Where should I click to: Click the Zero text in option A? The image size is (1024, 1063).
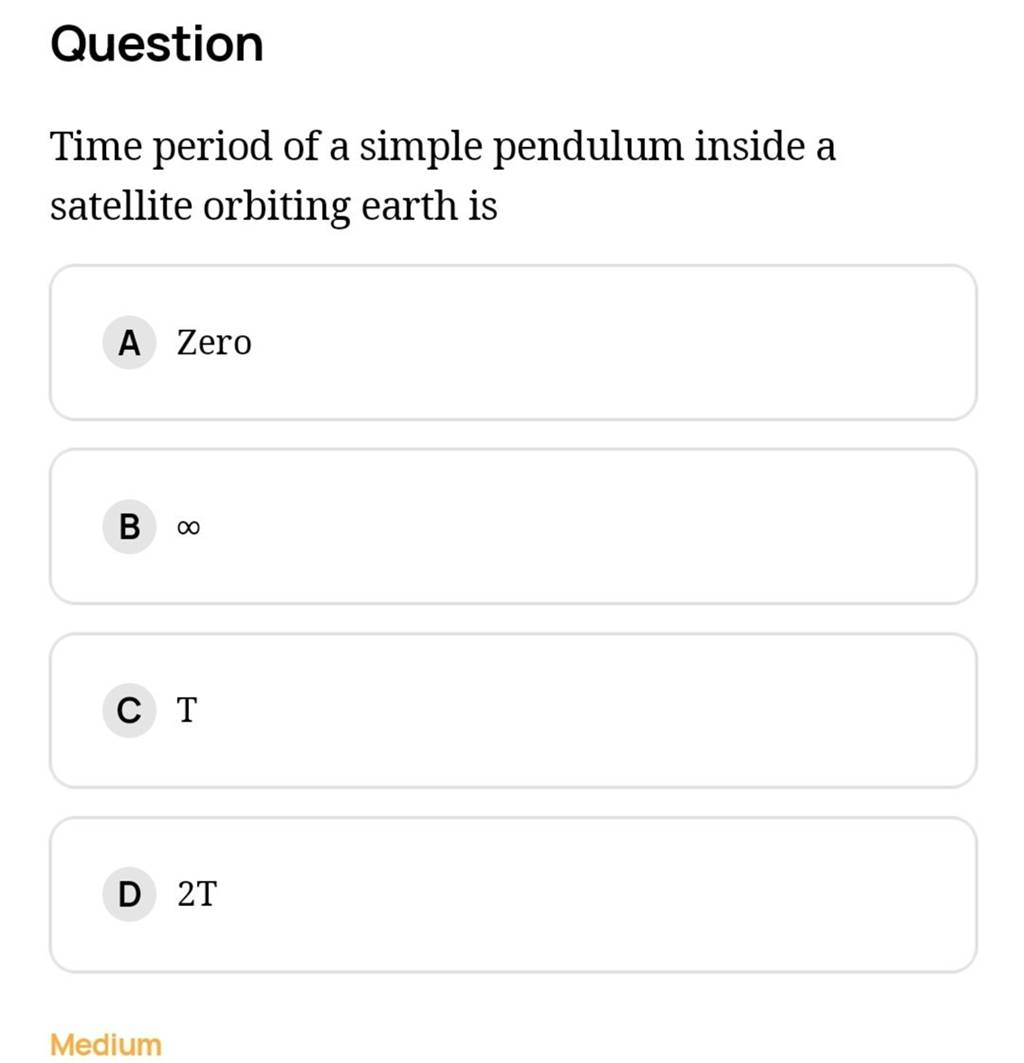[x=213, y=343]
